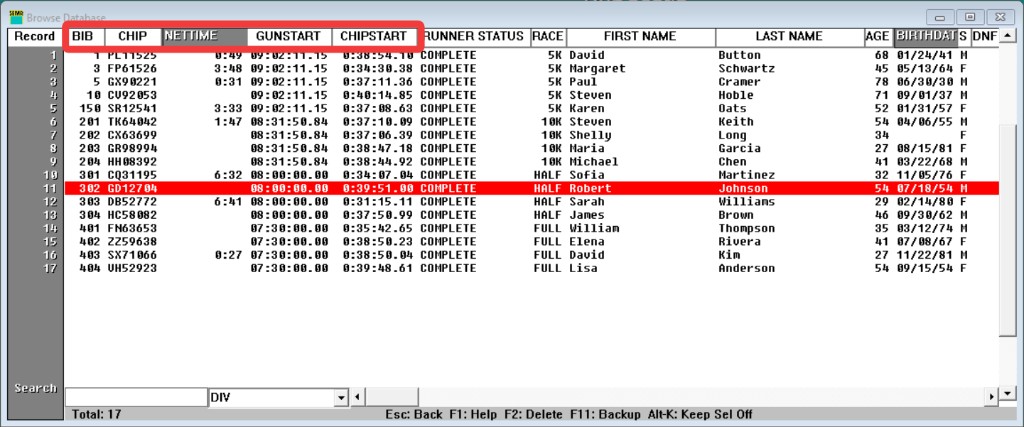
Task: Minimize the Browse Database window
Action: (942, 18)
